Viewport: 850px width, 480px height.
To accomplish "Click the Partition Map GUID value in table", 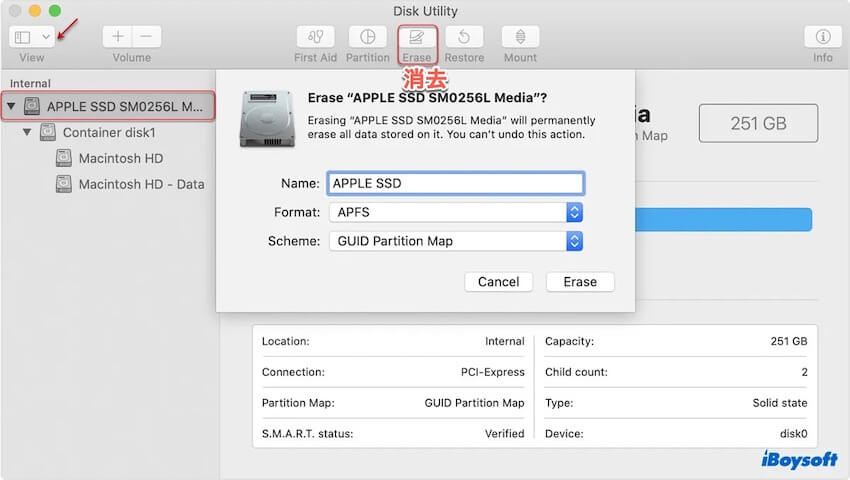I will [x=474, y=403].
